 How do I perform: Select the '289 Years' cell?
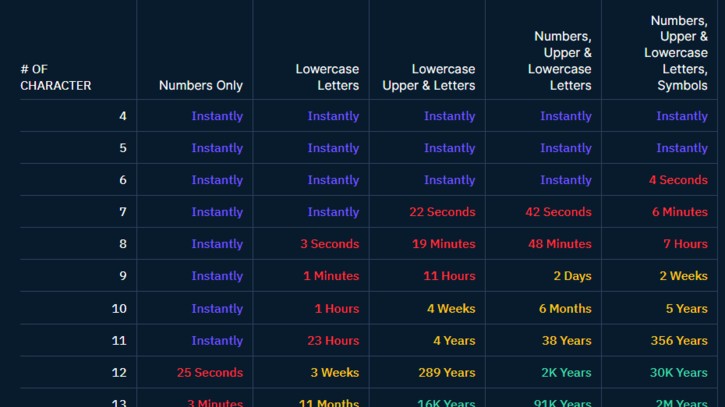(x=446, y=373)
